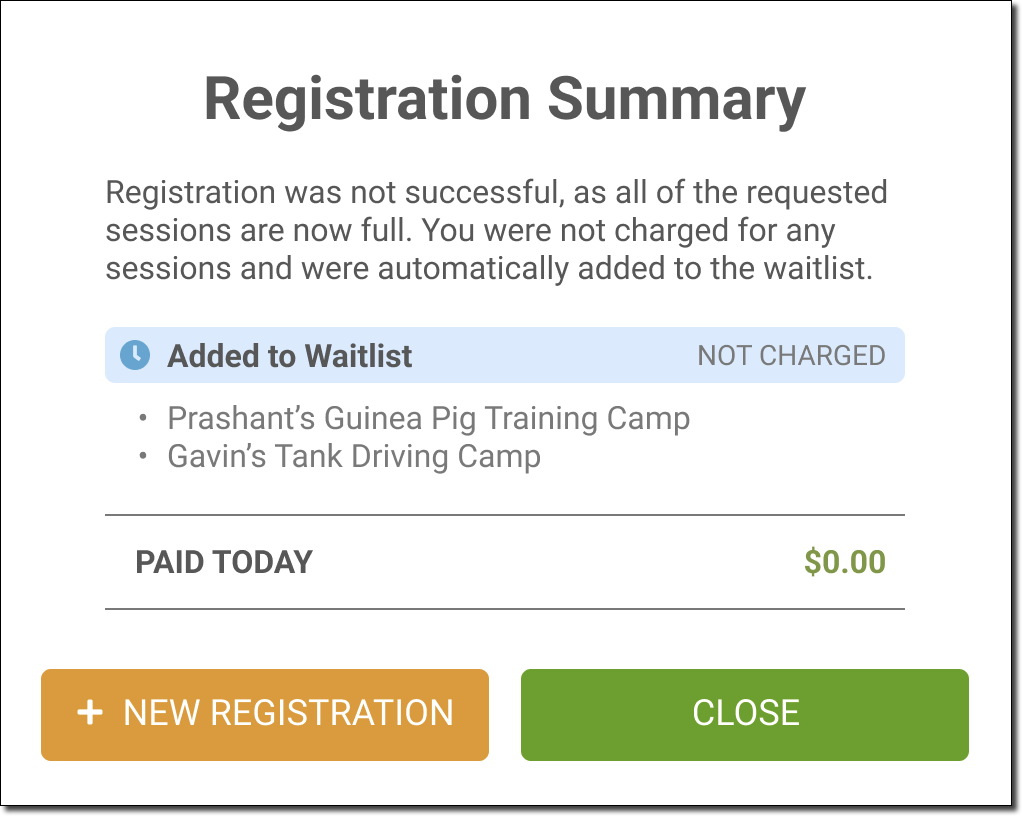Click the divider line below PAID TODAY
Viewport: 1022px width, 816px height.
coord(504,608)
